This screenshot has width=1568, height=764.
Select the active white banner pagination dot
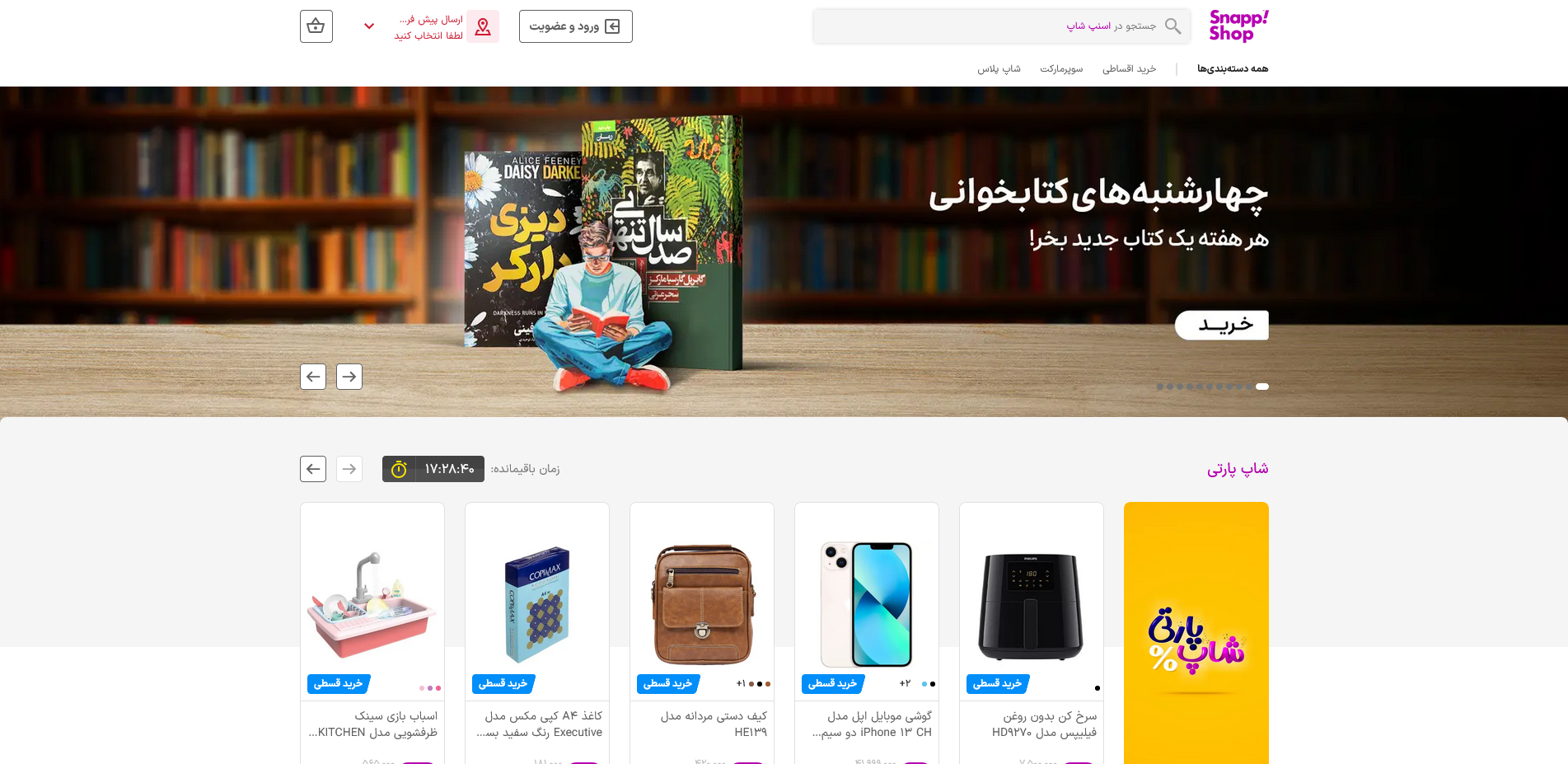tap(1262, 387)
